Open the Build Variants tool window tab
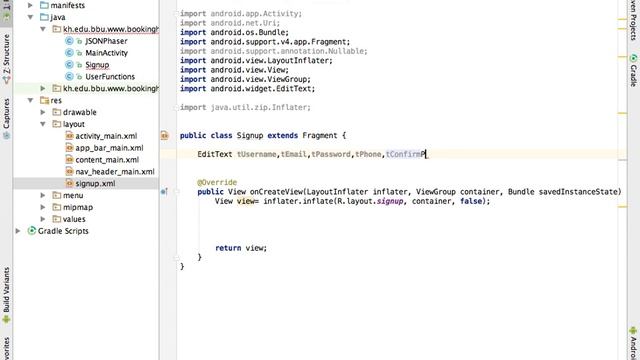 point(6,295)
